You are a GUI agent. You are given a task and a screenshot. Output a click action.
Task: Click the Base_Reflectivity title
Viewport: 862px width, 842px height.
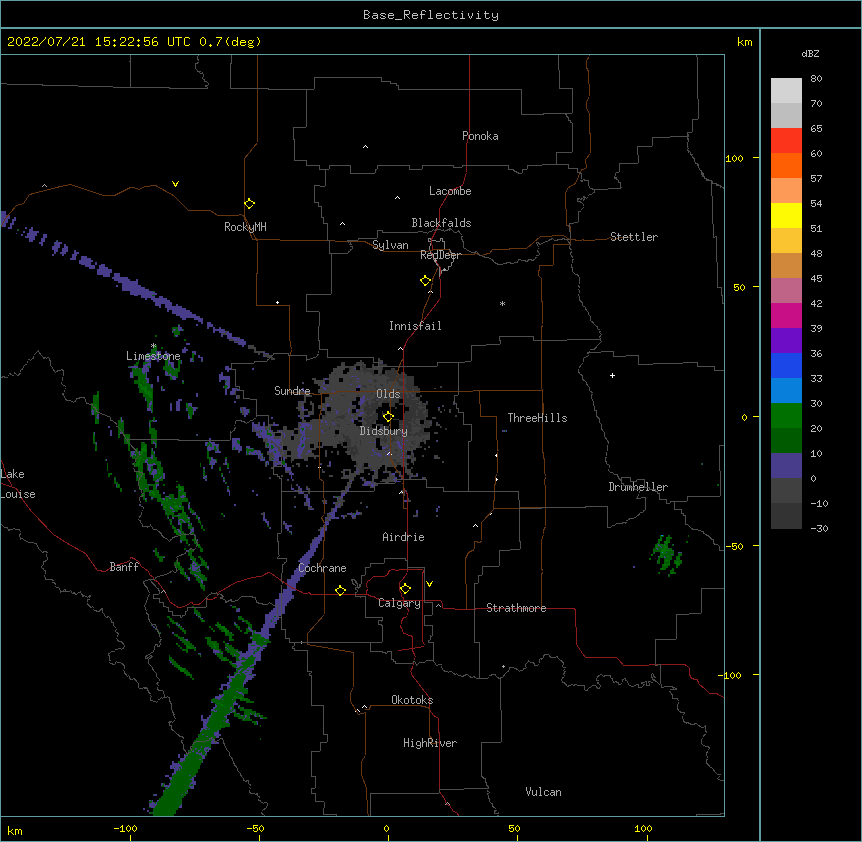click(431, 15)
